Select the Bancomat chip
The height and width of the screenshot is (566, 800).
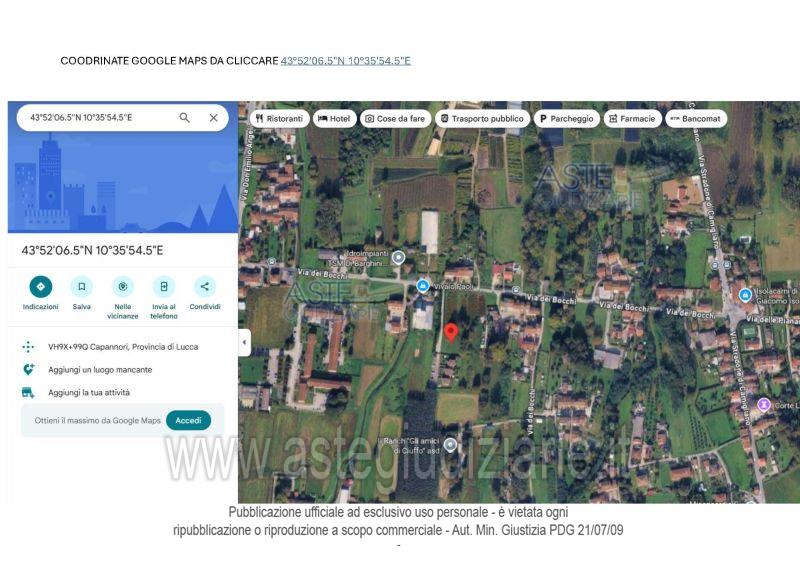pos(695,118)
